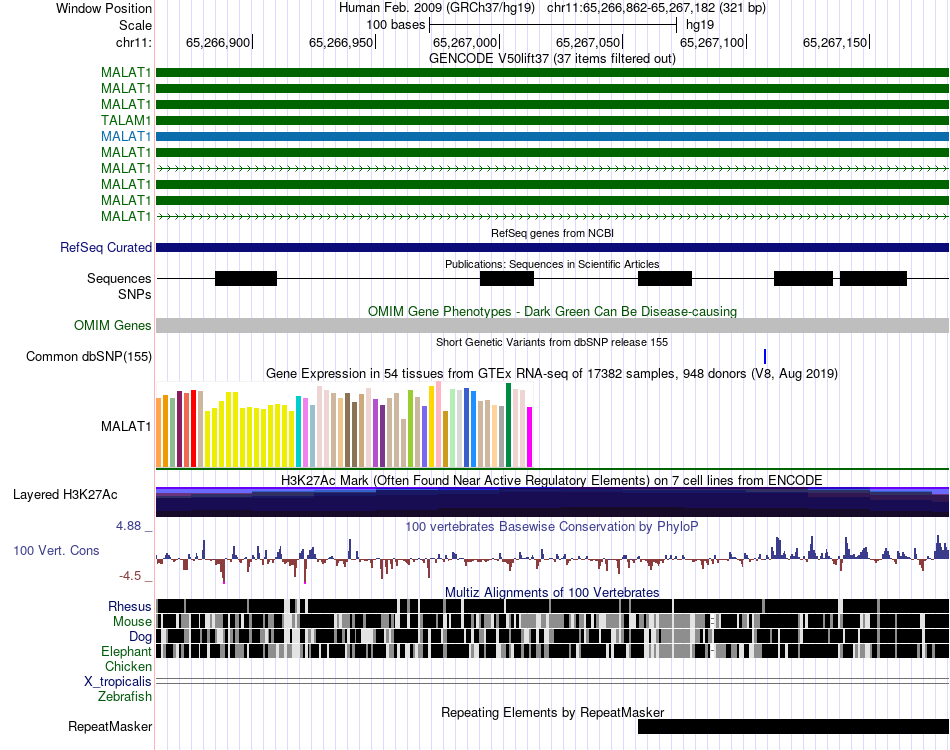Select the Dog alignment label
This screenshot has width=950, height=750.
click(x=140, y=636)
